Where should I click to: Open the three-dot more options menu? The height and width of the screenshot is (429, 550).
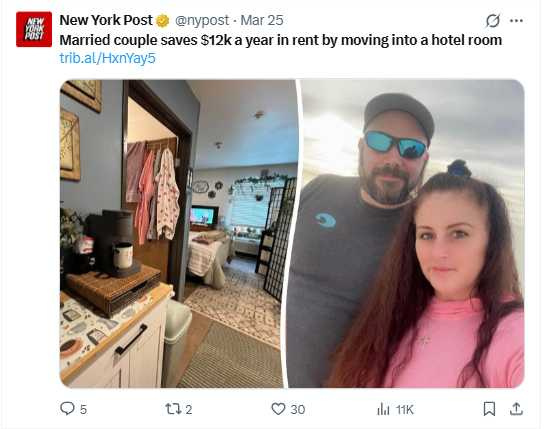coord(516,21)
